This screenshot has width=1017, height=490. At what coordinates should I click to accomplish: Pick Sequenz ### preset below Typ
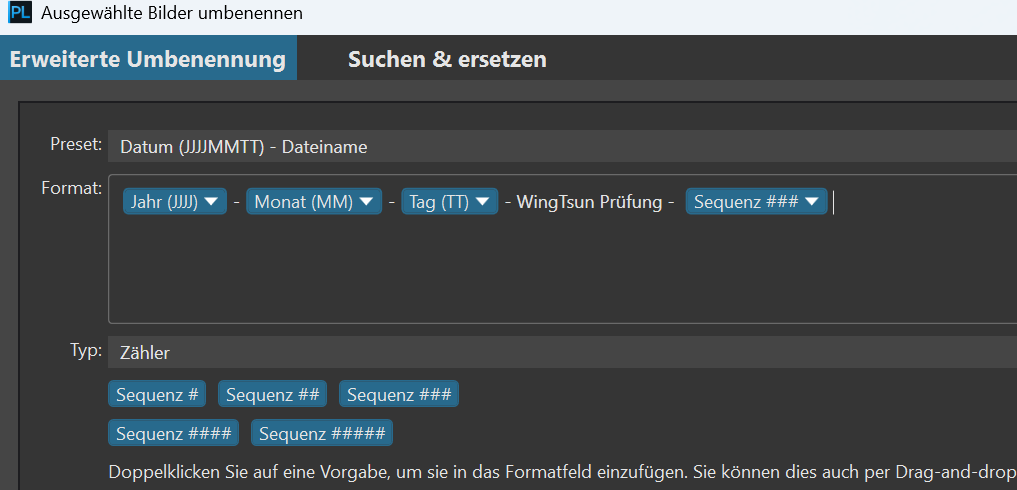coord(399,394)
